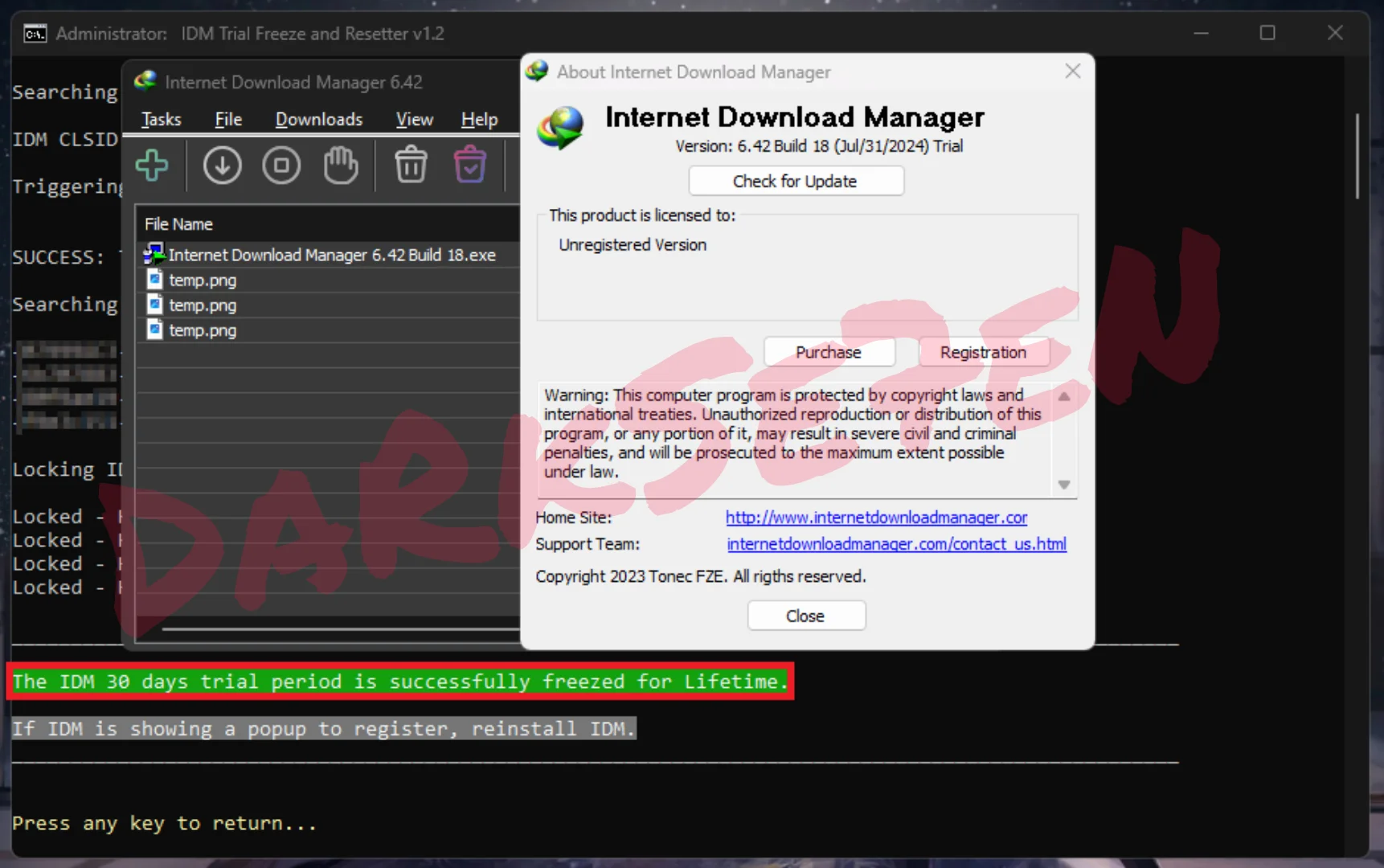Click the Stop All hand icon
Viewport: 1384px width, 868px height.
click(341, 166)
